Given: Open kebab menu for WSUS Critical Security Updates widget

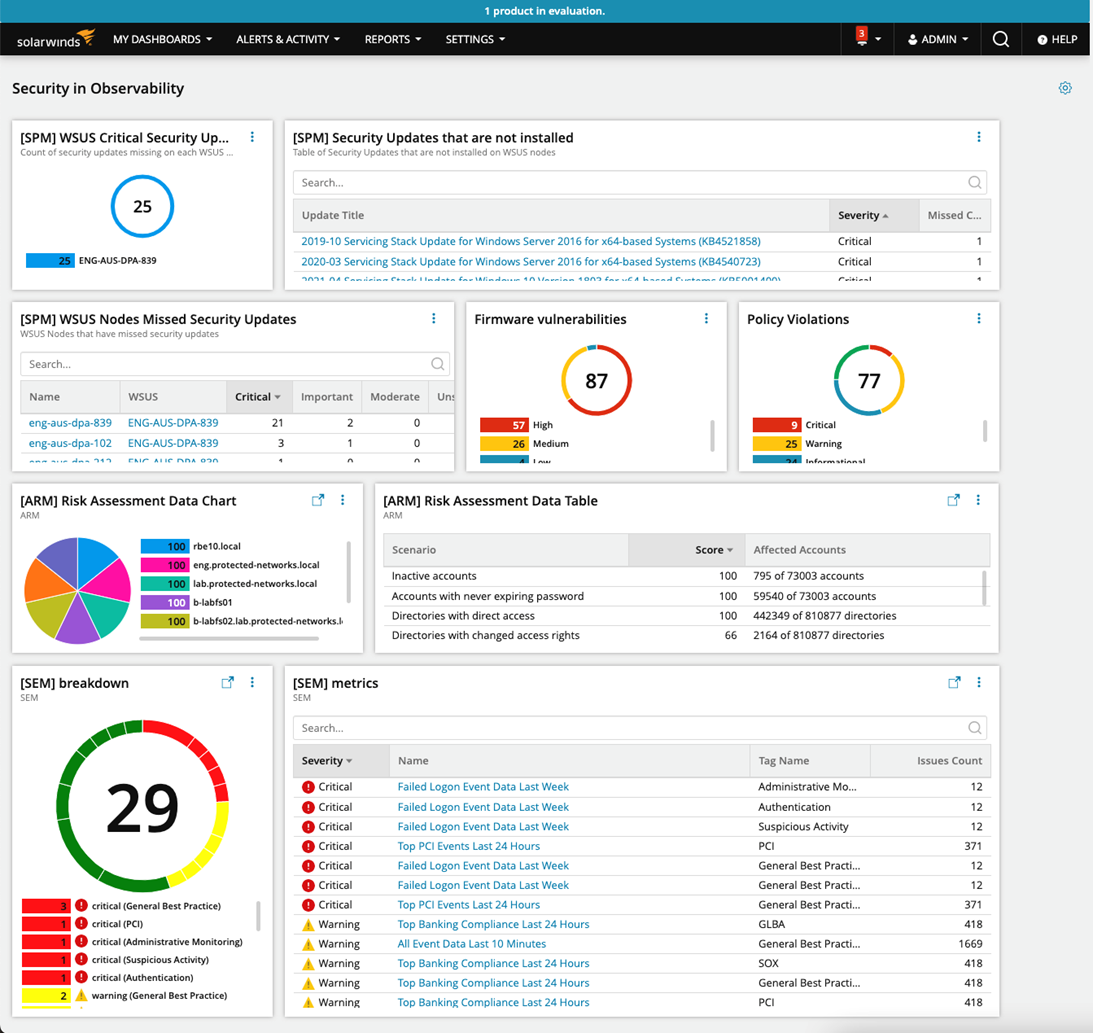Looking at the screenshot, I should coord(252,137).
